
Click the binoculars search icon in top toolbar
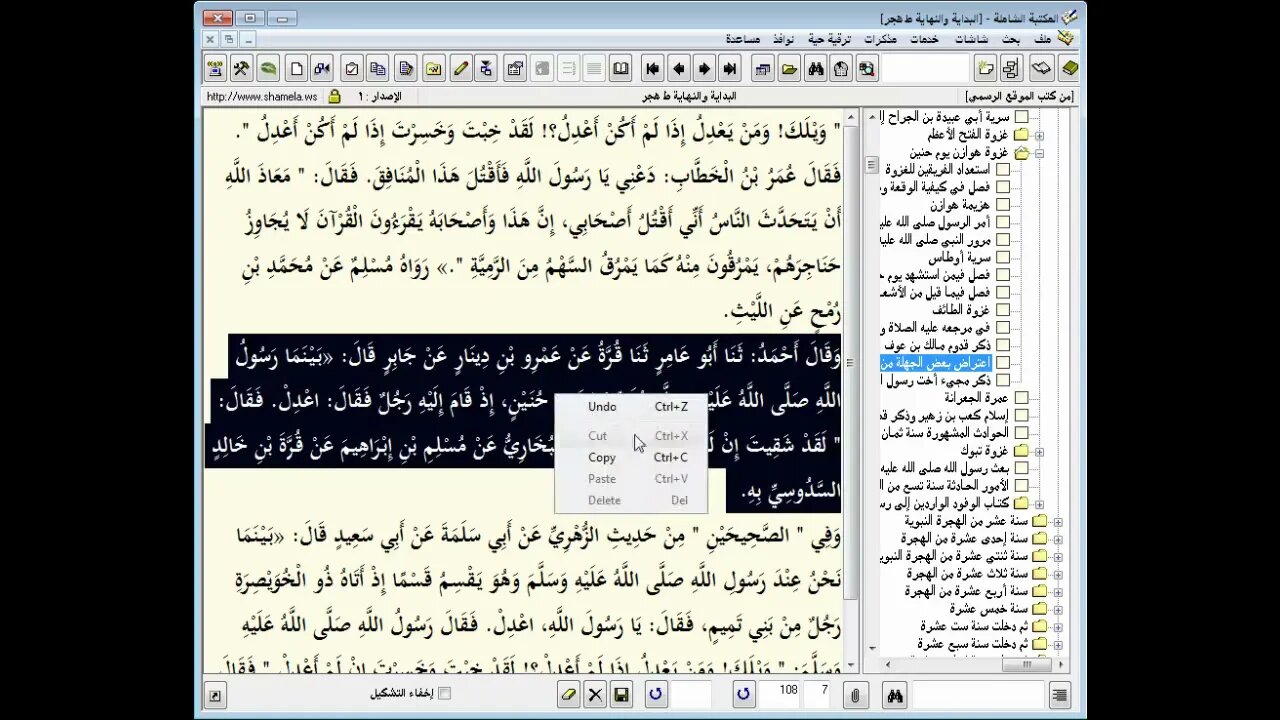point(815,69)
